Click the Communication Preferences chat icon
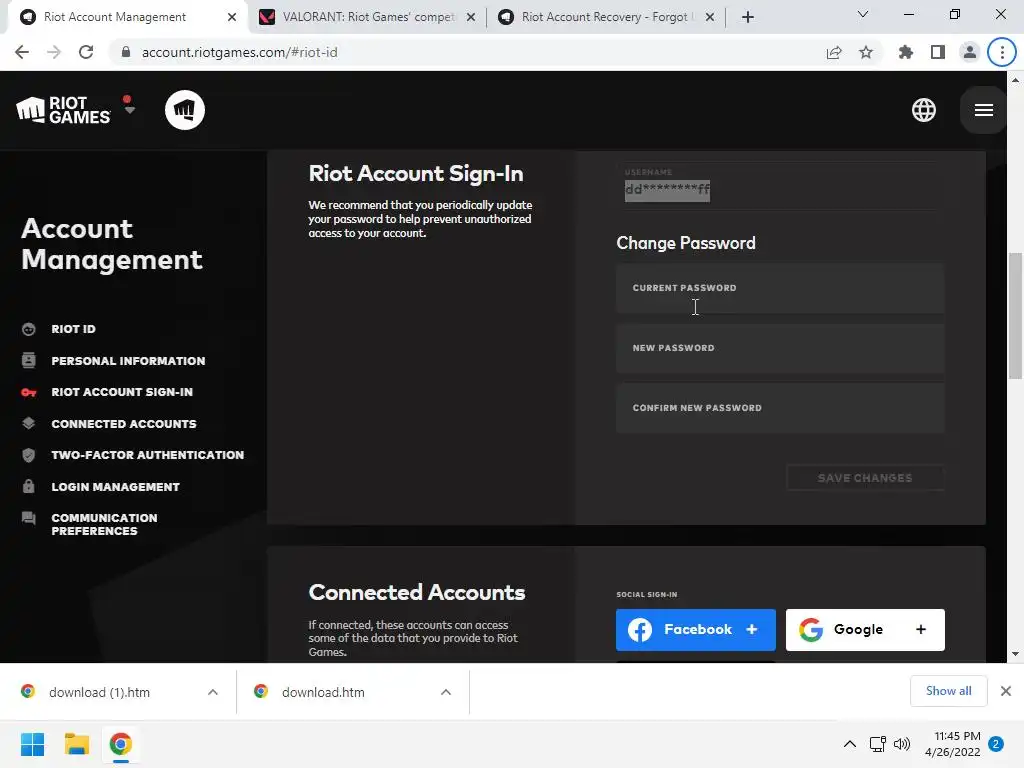Viewport: 1024px width, 768px height. (29, 519)
